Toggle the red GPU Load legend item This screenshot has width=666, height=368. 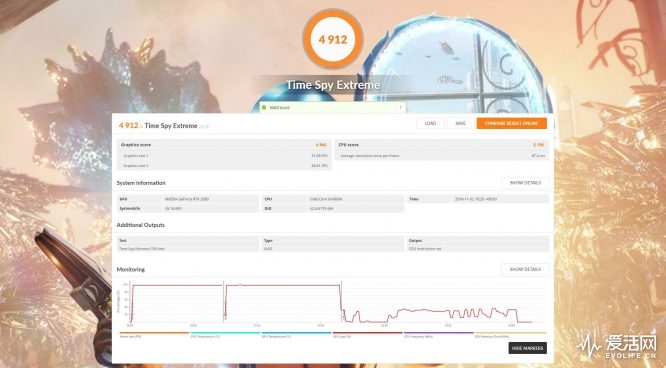[367, 335]
